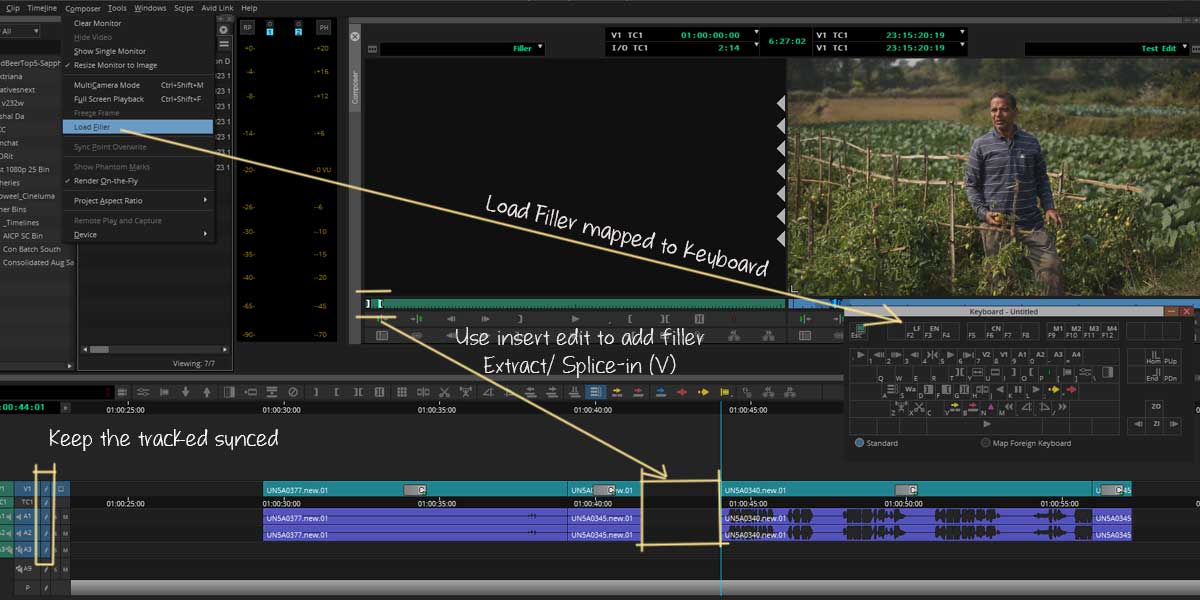Click the Hom key in Keyboard window
Screen dimensions: 1200x600
click(x=1152, y=357)
